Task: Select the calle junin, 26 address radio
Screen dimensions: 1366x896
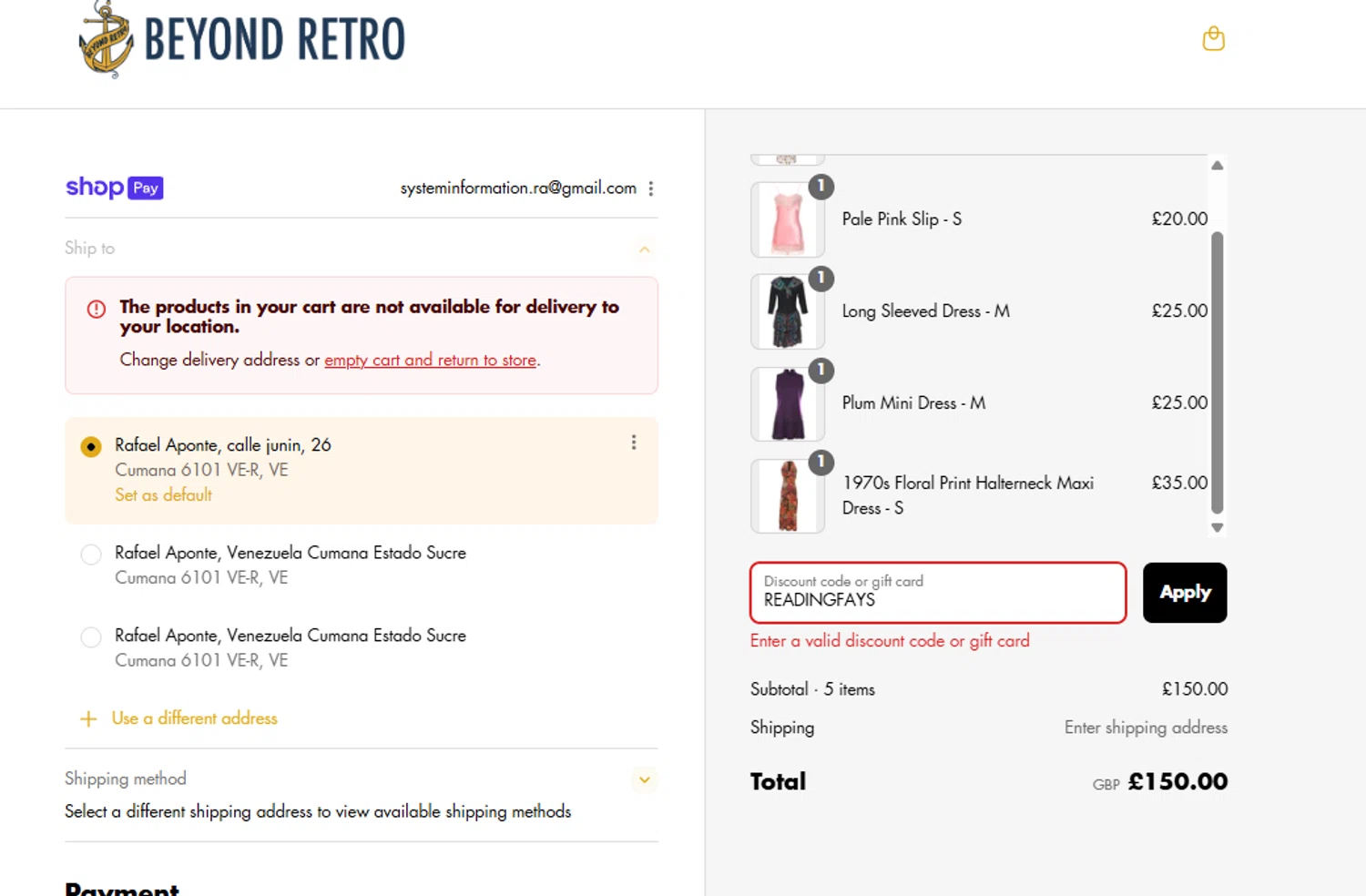Action: tap(91, 447)
